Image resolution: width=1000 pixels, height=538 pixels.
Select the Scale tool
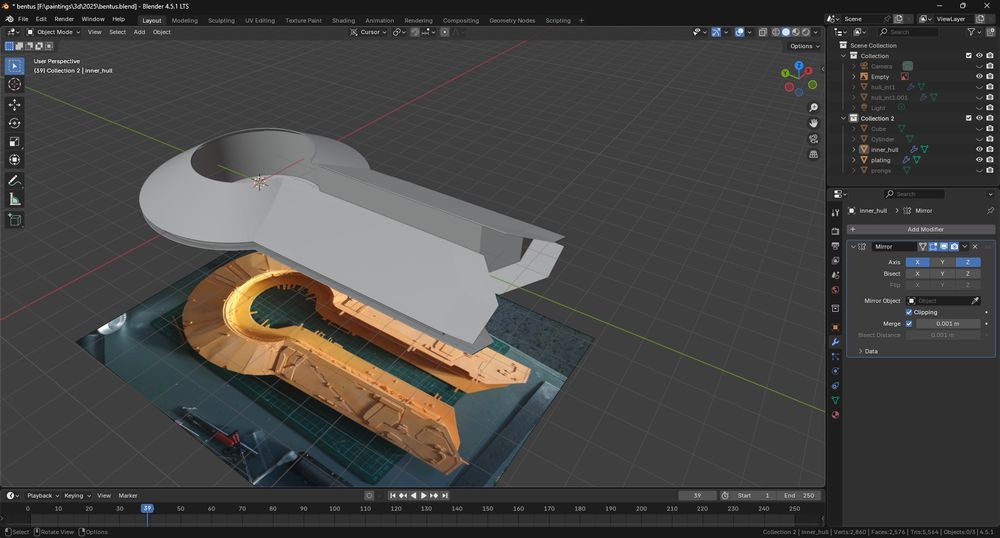(15, 141)
